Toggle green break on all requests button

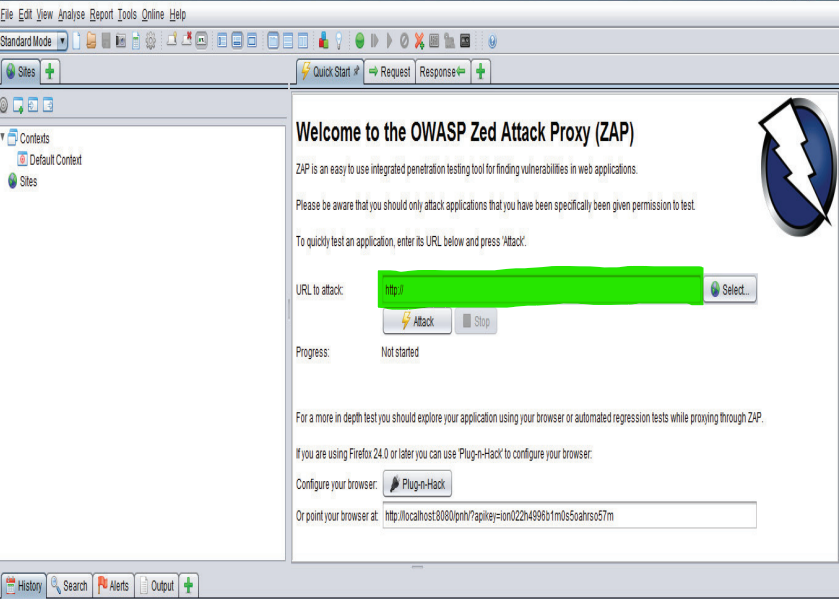click(x=360, y=41)
